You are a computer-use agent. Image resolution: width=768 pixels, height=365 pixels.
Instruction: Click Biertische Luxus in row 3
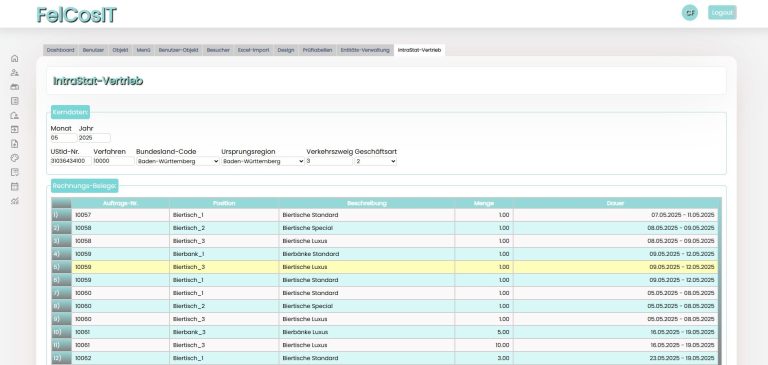[305, 241]
